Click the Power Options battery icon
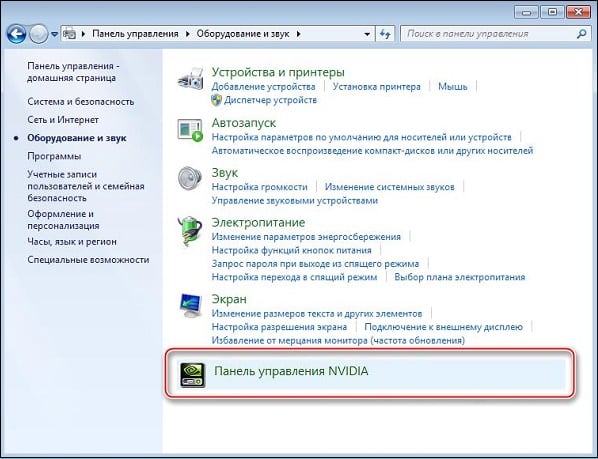The height and width of the screenshot is (459, 598). [190, 230]
